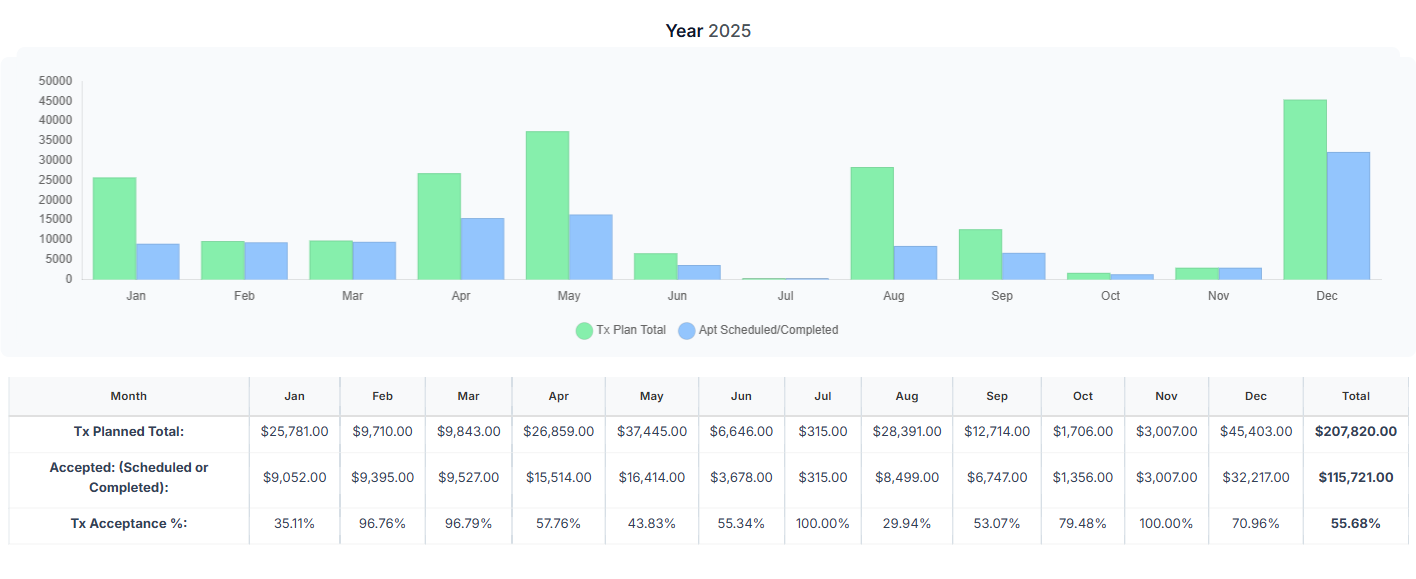Image resolution: width=1416 pixels, height=579 pixels.
Task: Click the Total column header
Action: [1356, 396]
